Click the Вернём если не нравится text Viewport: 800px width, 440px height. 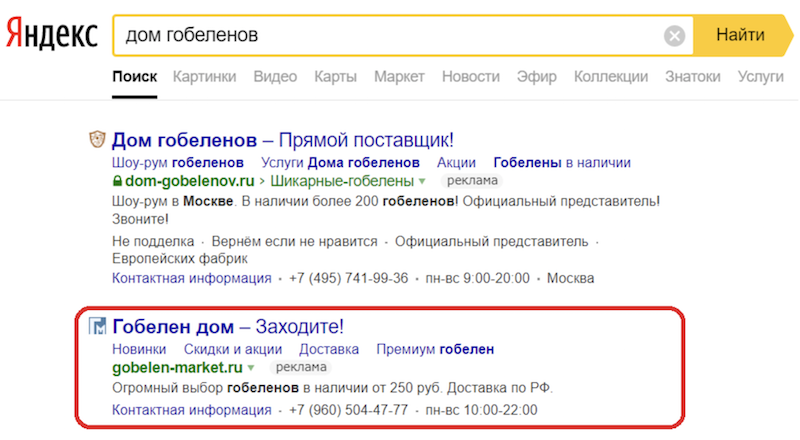(294, 241)
